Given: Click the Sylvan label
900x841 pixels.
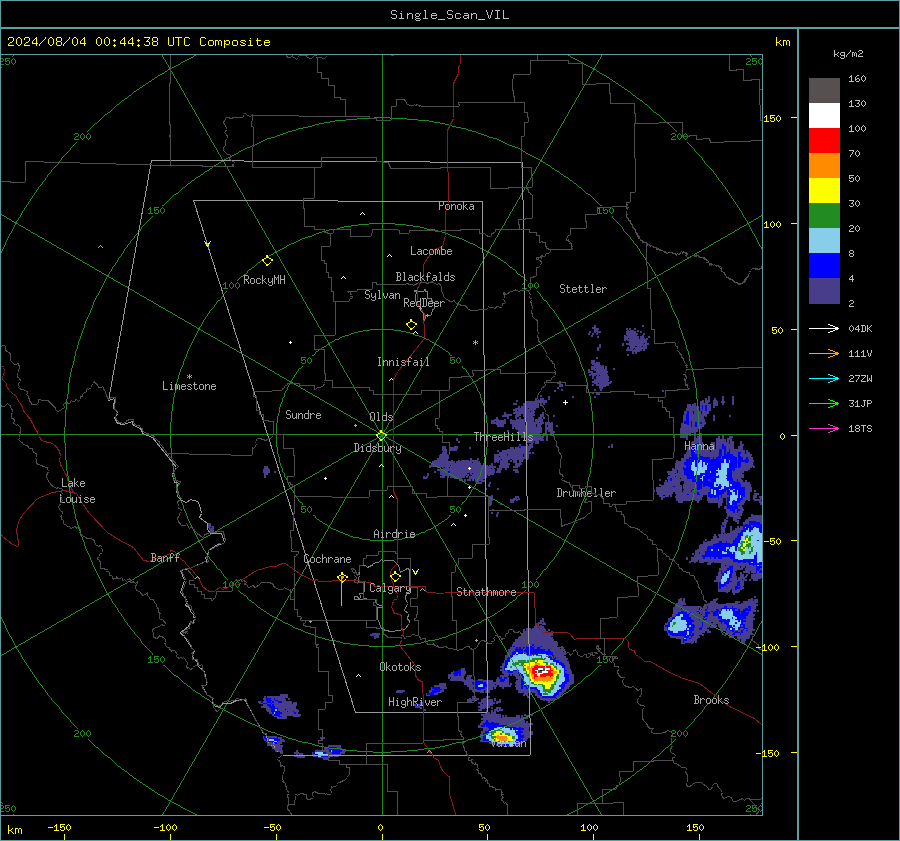Looking at the screenshot, I should 382,295.
